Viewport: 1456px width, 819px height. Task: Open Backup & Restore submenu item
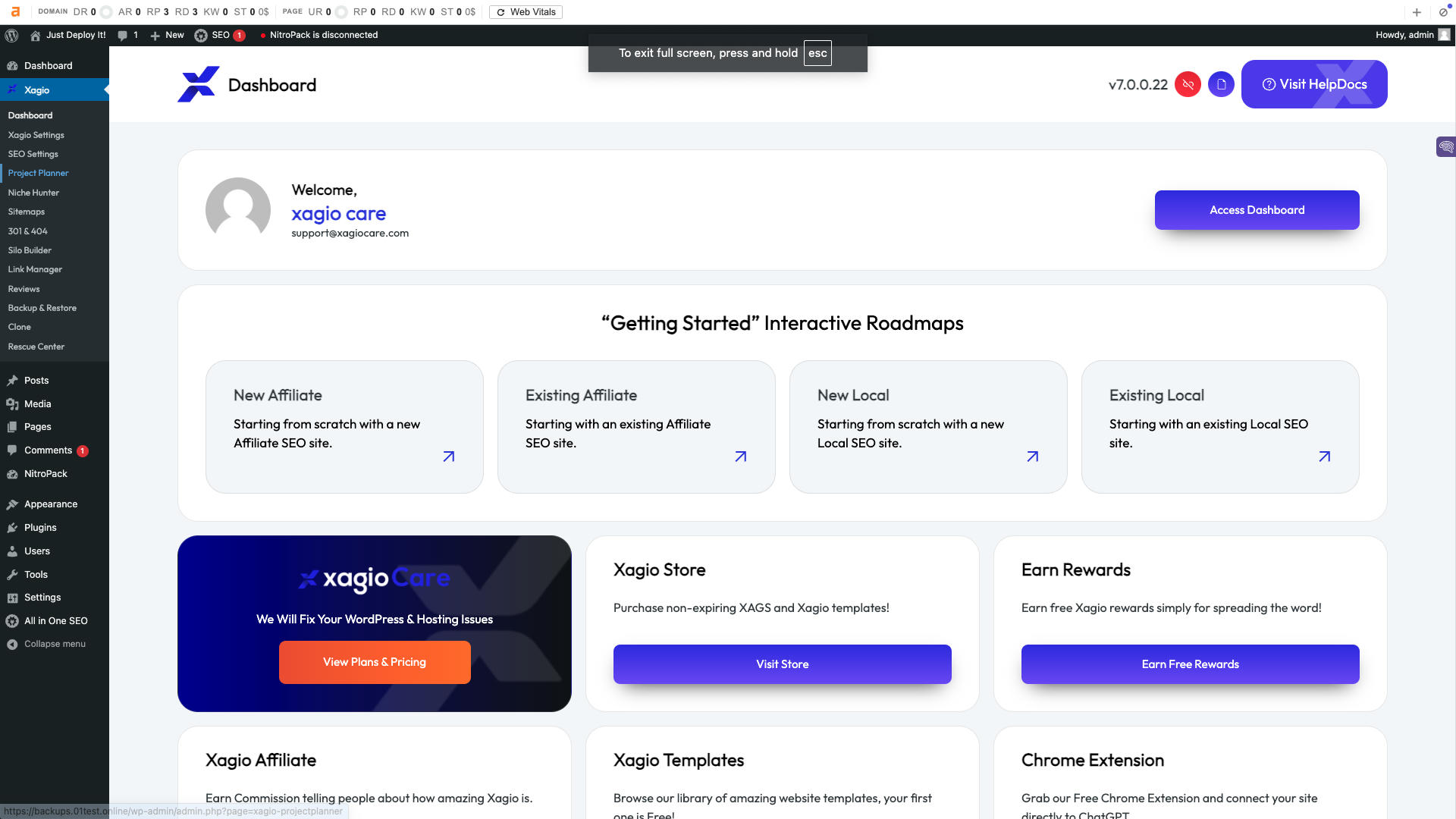42,308
